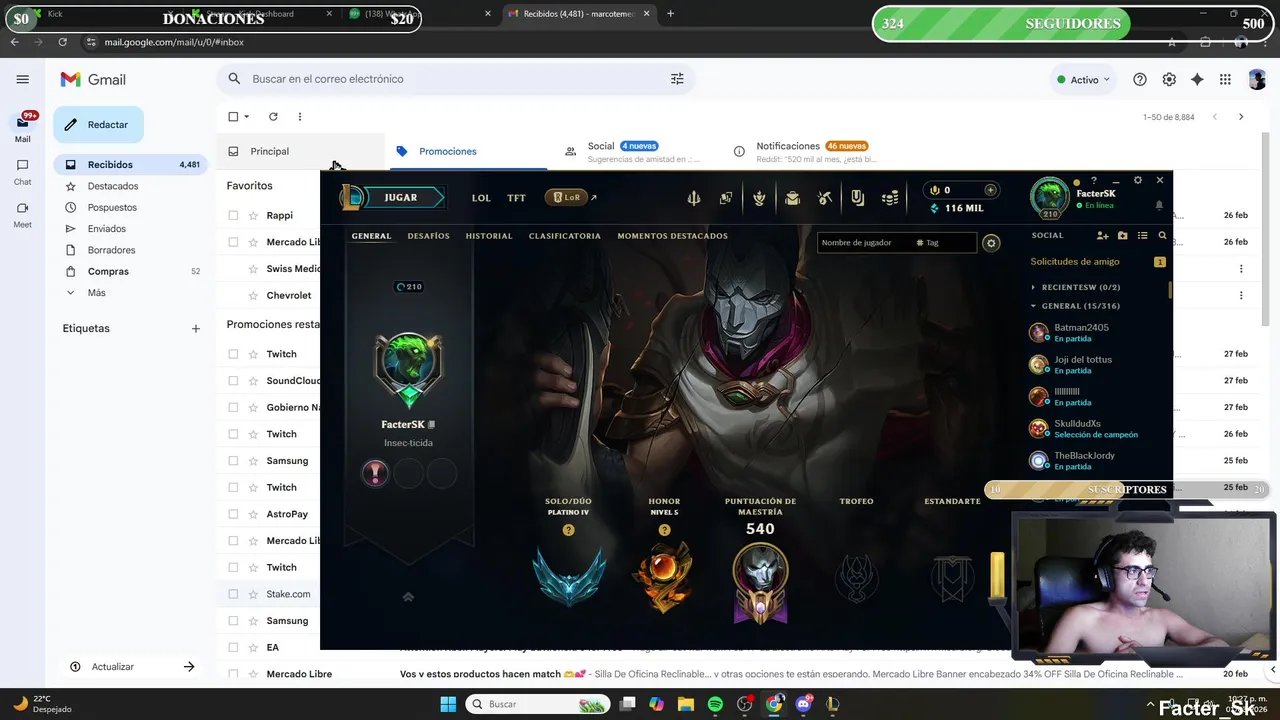Viewport: 1280px width, 720px height.
Task: Open the TFT game mode link
Action: 516,198
